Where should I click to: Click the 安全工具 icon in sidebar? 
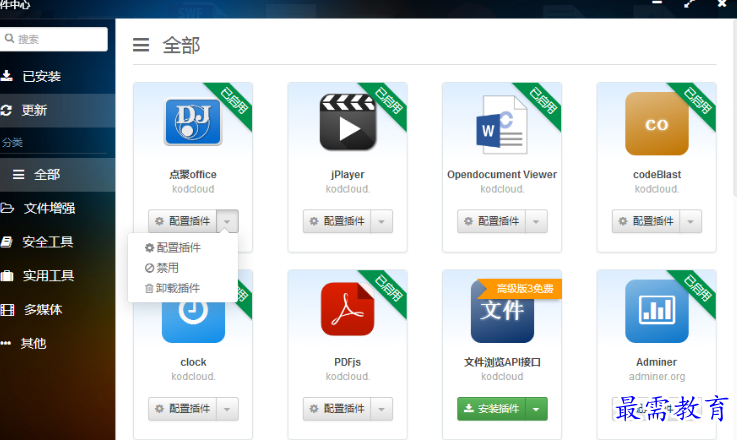(x=7, y=242)
